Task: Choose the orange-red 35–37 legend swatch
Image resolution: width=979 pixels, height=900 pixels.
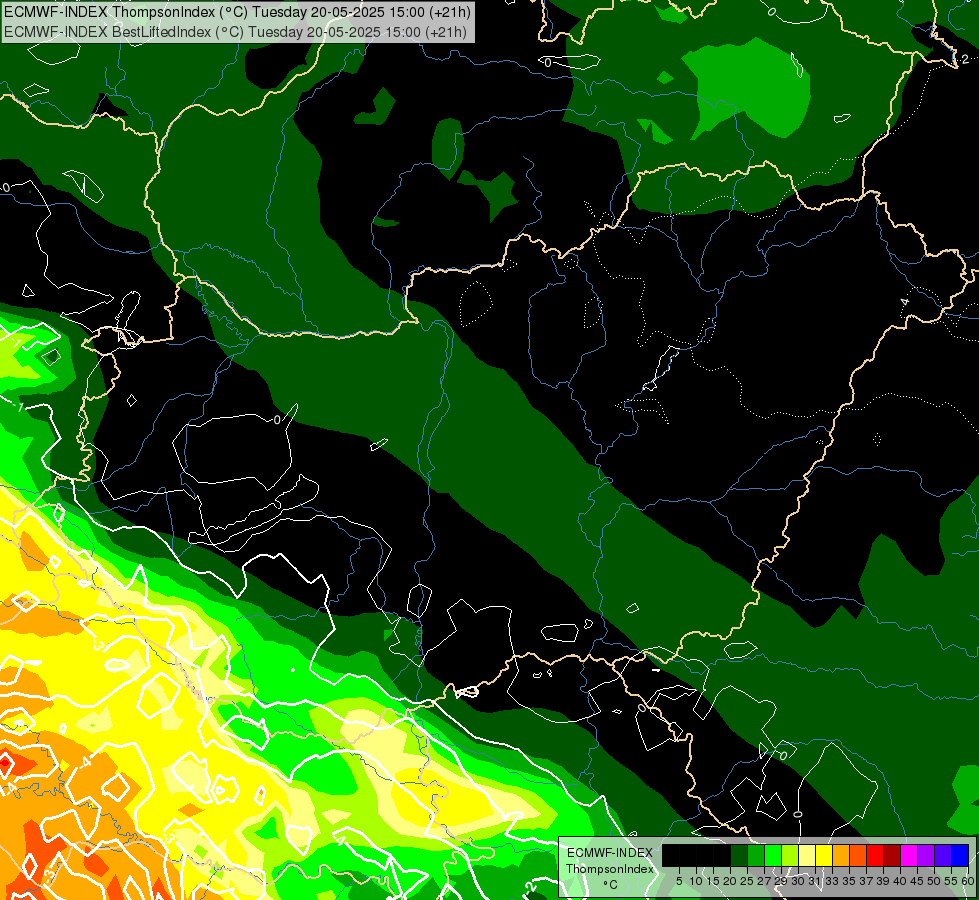Action: click(858, 855)
